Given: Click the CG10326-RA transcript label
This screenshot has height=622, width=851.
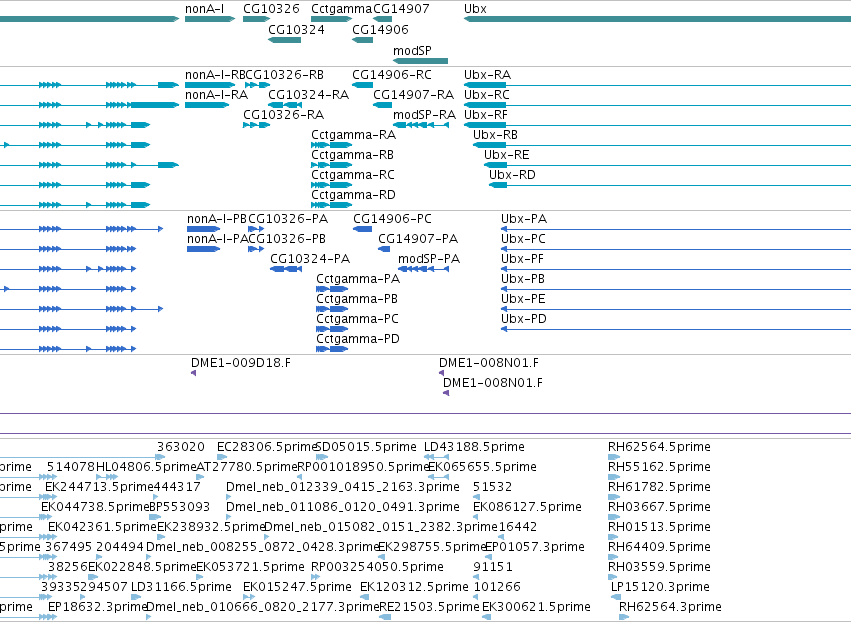Looking at the screenshot, I should click(x=283, y=115).
